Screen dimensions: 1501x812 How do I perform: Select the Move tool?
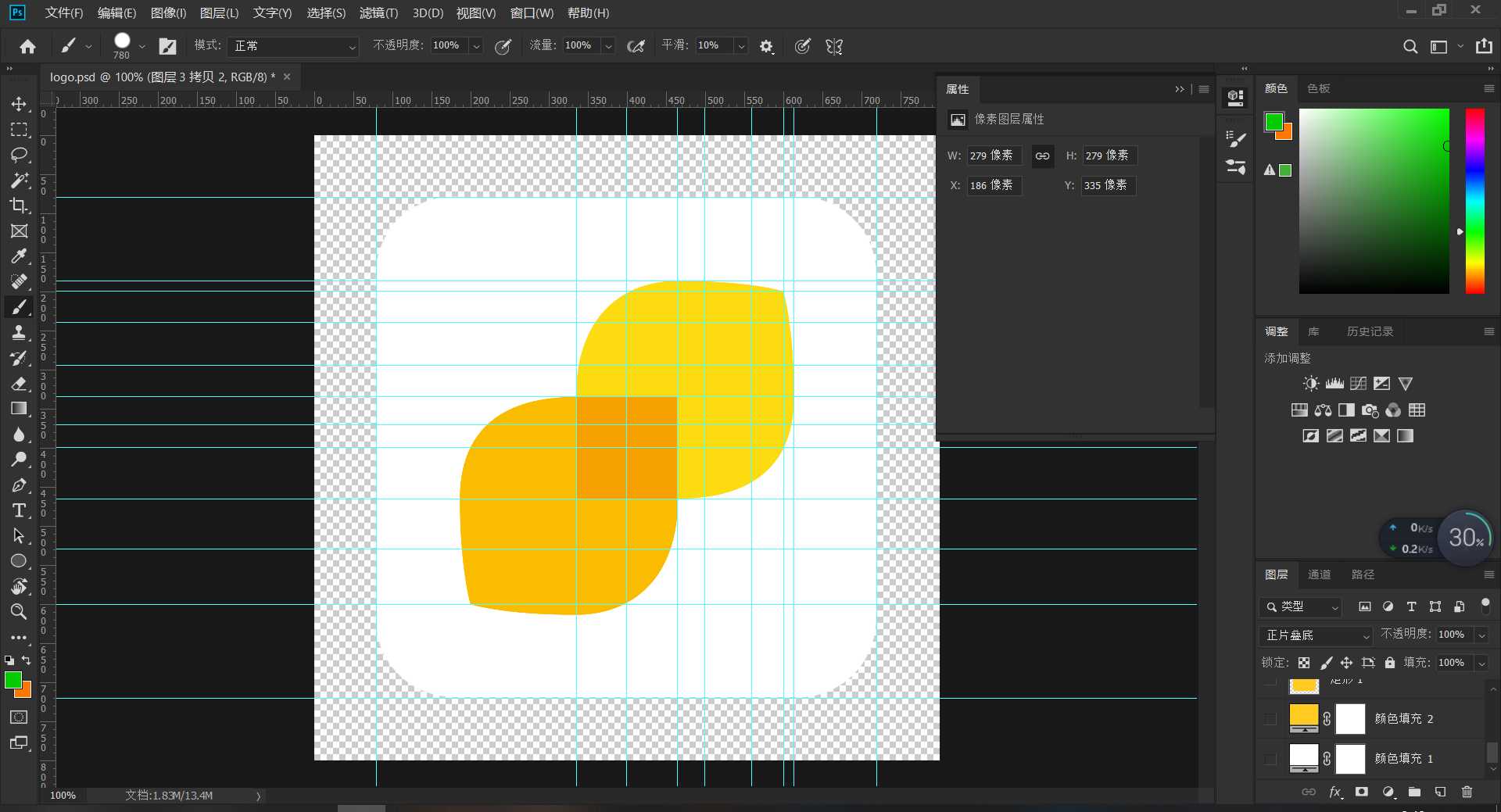(19, 104)
